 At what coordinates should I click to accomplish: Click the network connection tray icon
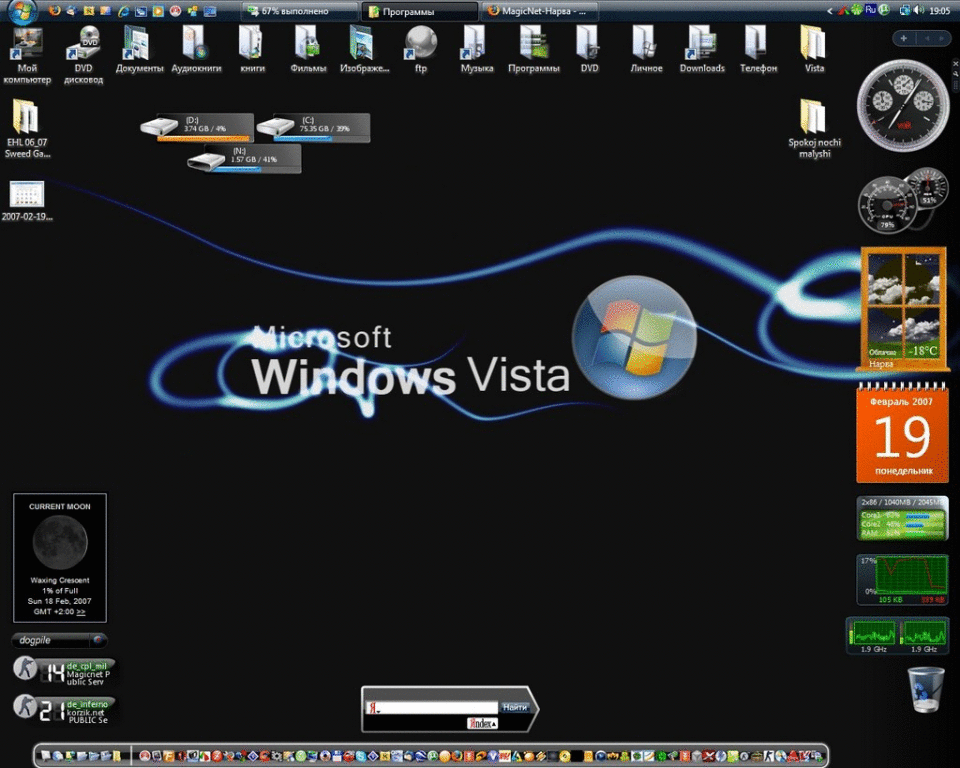pos(904,10)
